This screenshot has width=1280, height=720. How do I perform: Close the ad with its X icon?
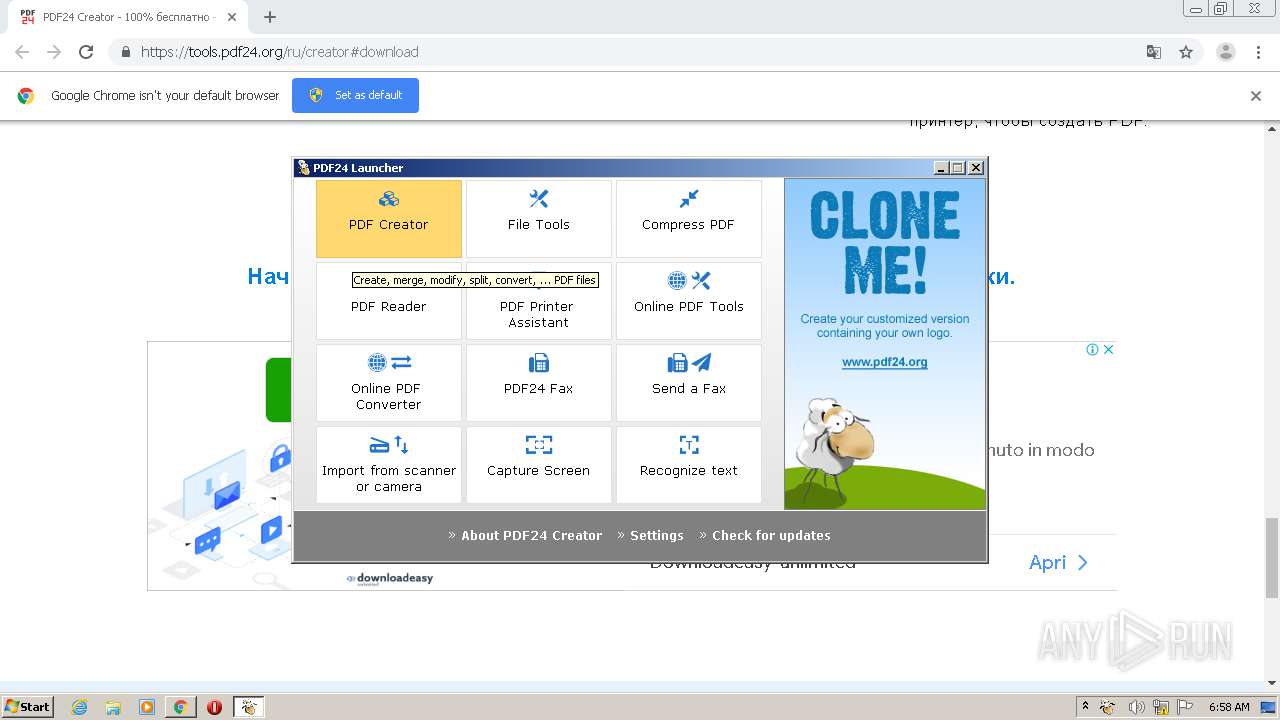1108,349
